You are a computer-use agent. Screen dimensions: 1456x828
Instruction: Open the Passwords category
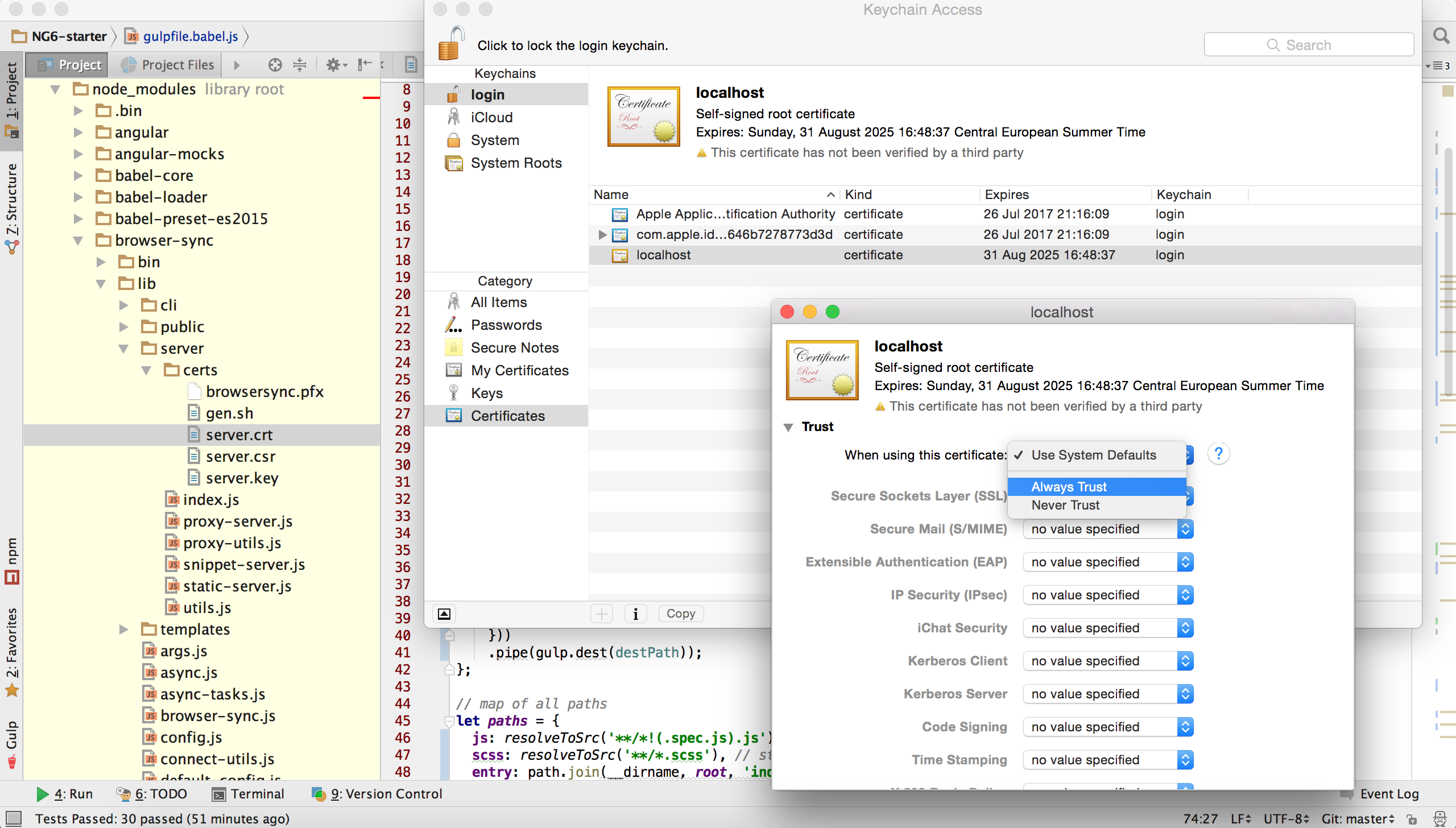tap(506, 325)
